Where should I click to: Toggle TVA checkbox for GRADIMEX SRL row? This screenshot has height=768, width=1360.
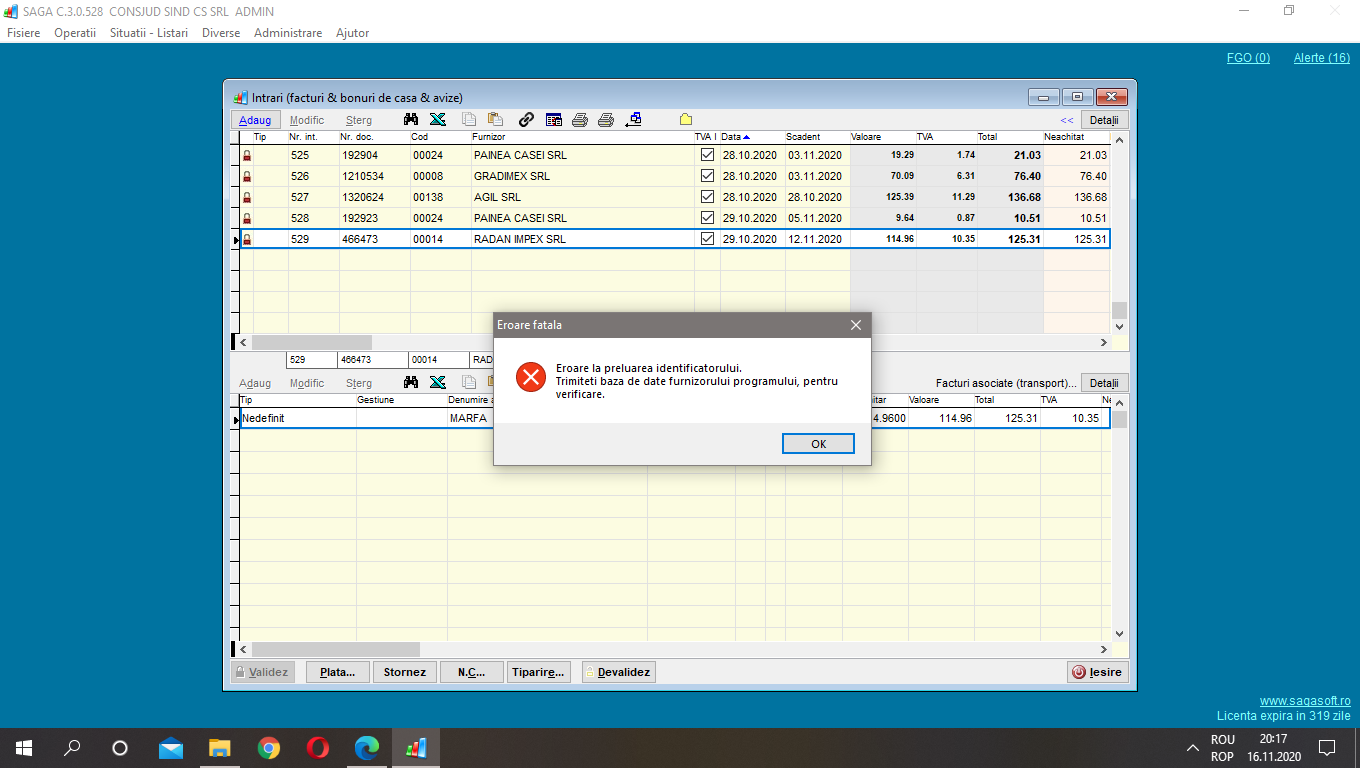707,176
